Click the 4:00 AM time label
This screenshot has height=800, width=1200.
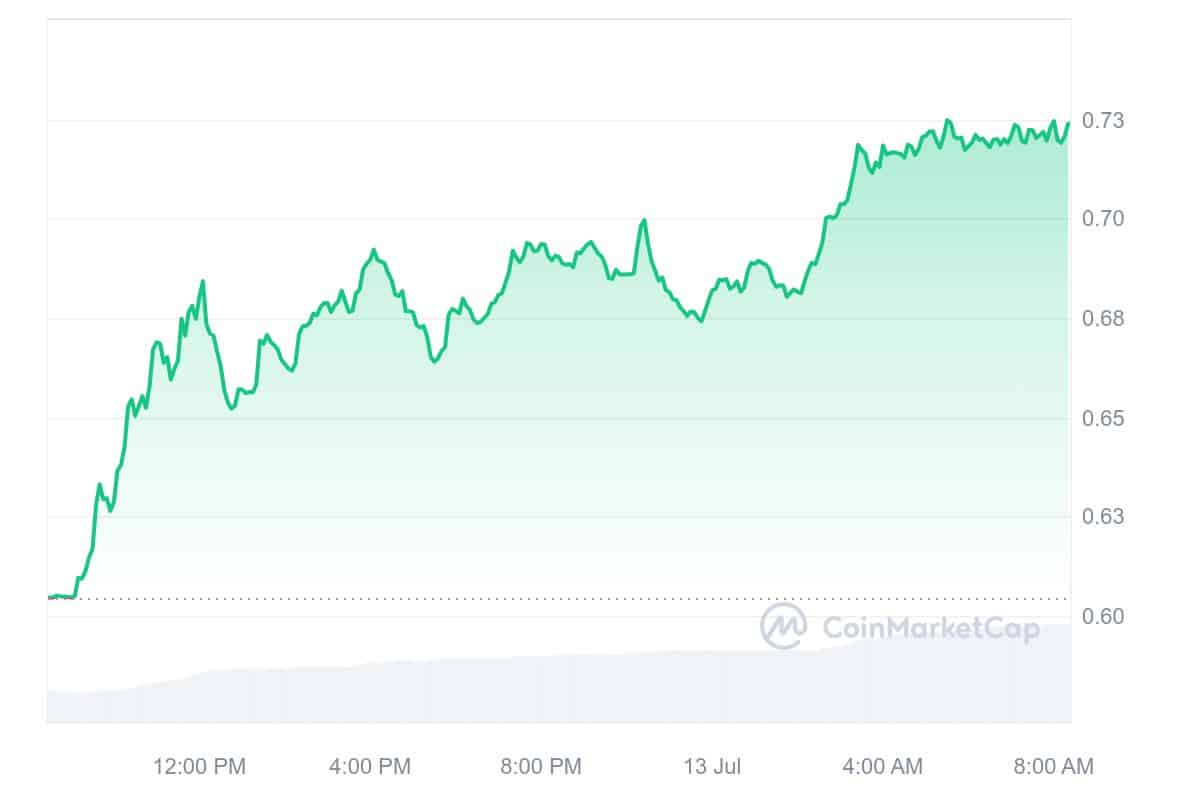[x=881, y=767]
